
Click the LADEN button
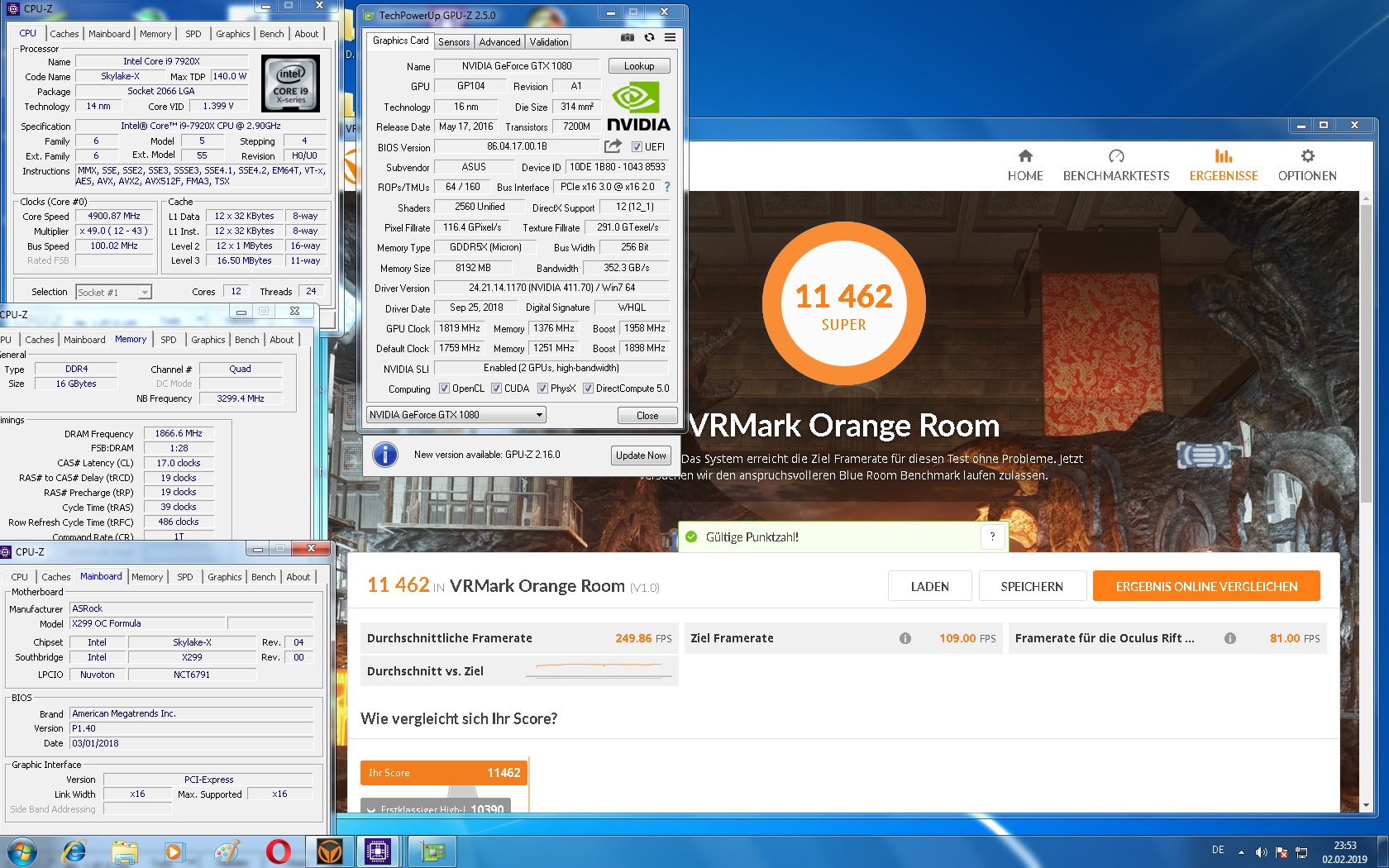[x=929, y=586]
